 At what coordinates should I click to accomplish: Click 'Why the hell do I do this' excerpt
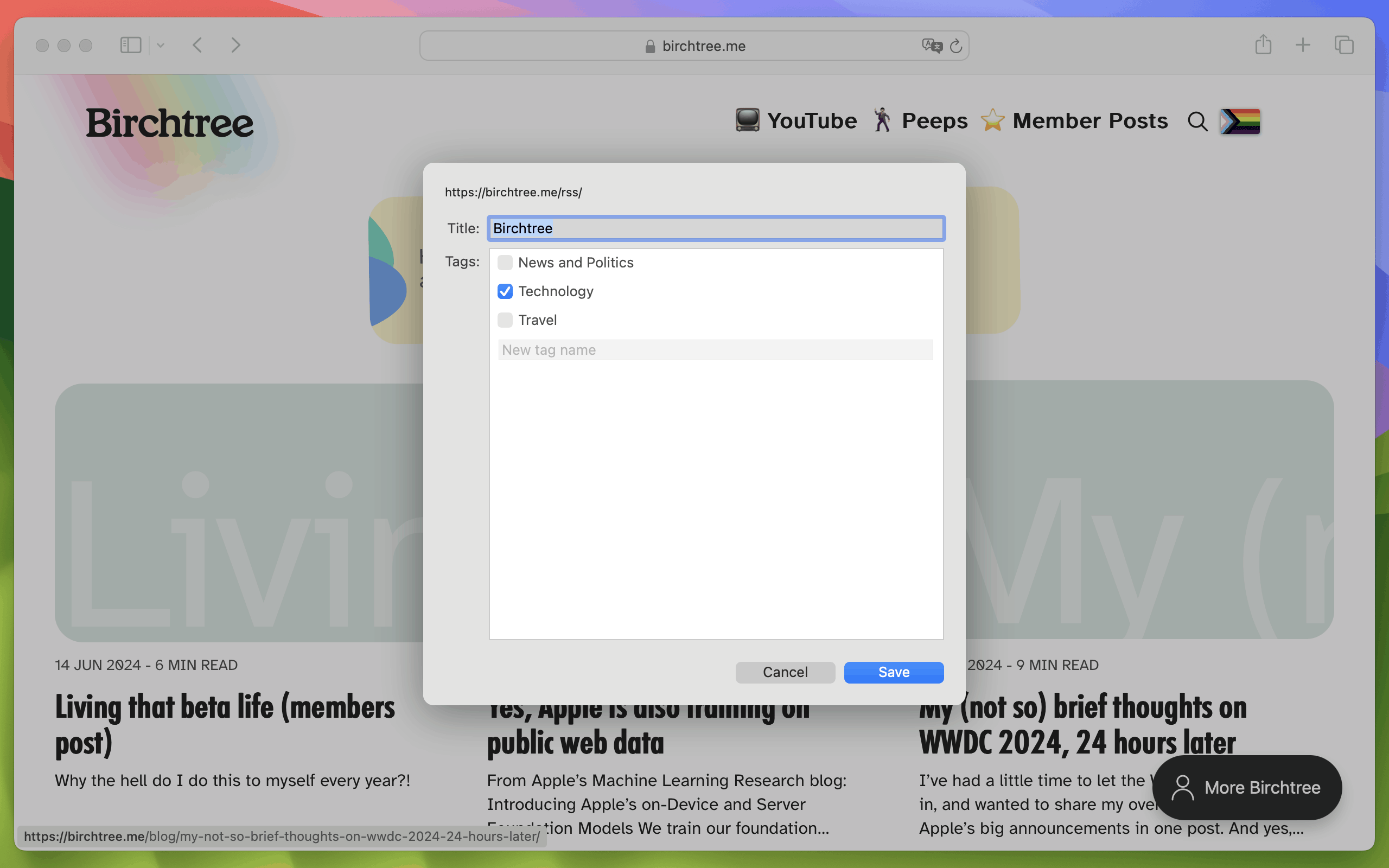(232, 781)
